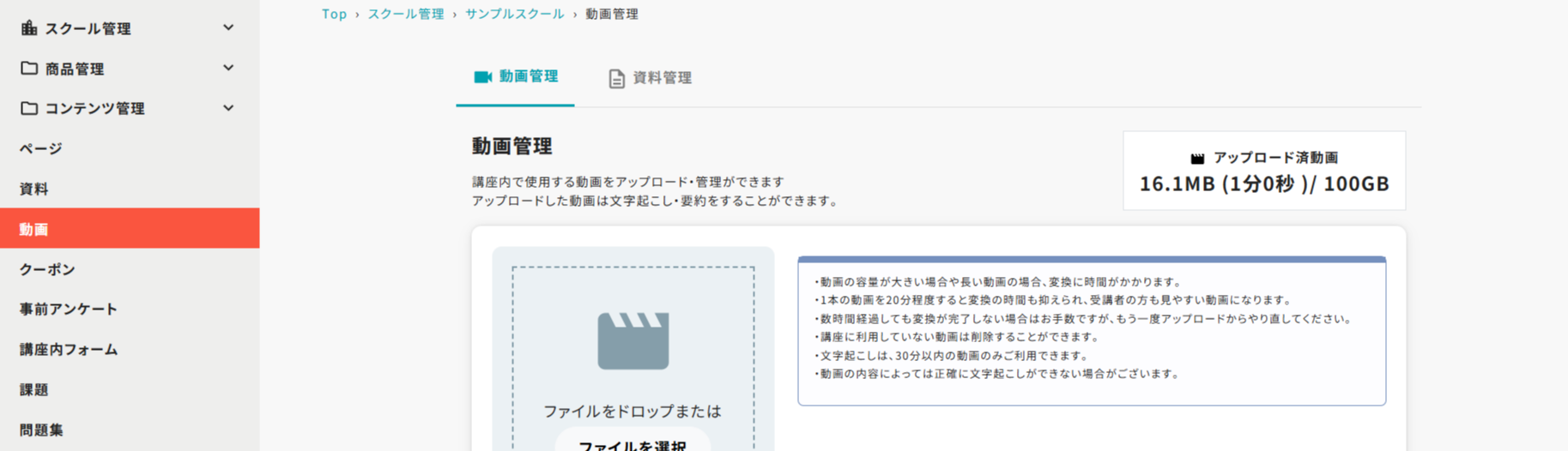Expand the スクール管理 sidebar chevron
The width and height of the screenshot is (1568, 451).
click(228, 27)
